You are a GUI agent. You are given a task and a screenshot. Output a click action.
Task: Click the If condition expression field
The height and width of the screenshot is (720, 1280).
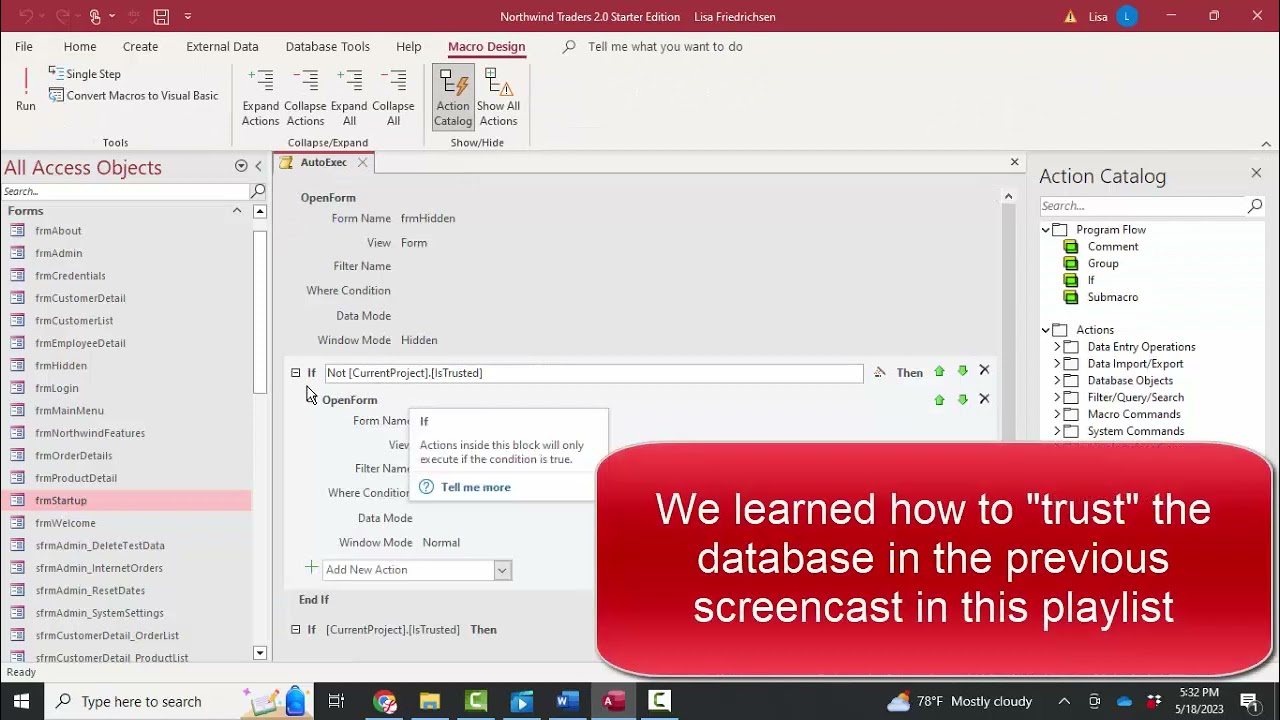(593, 373)
